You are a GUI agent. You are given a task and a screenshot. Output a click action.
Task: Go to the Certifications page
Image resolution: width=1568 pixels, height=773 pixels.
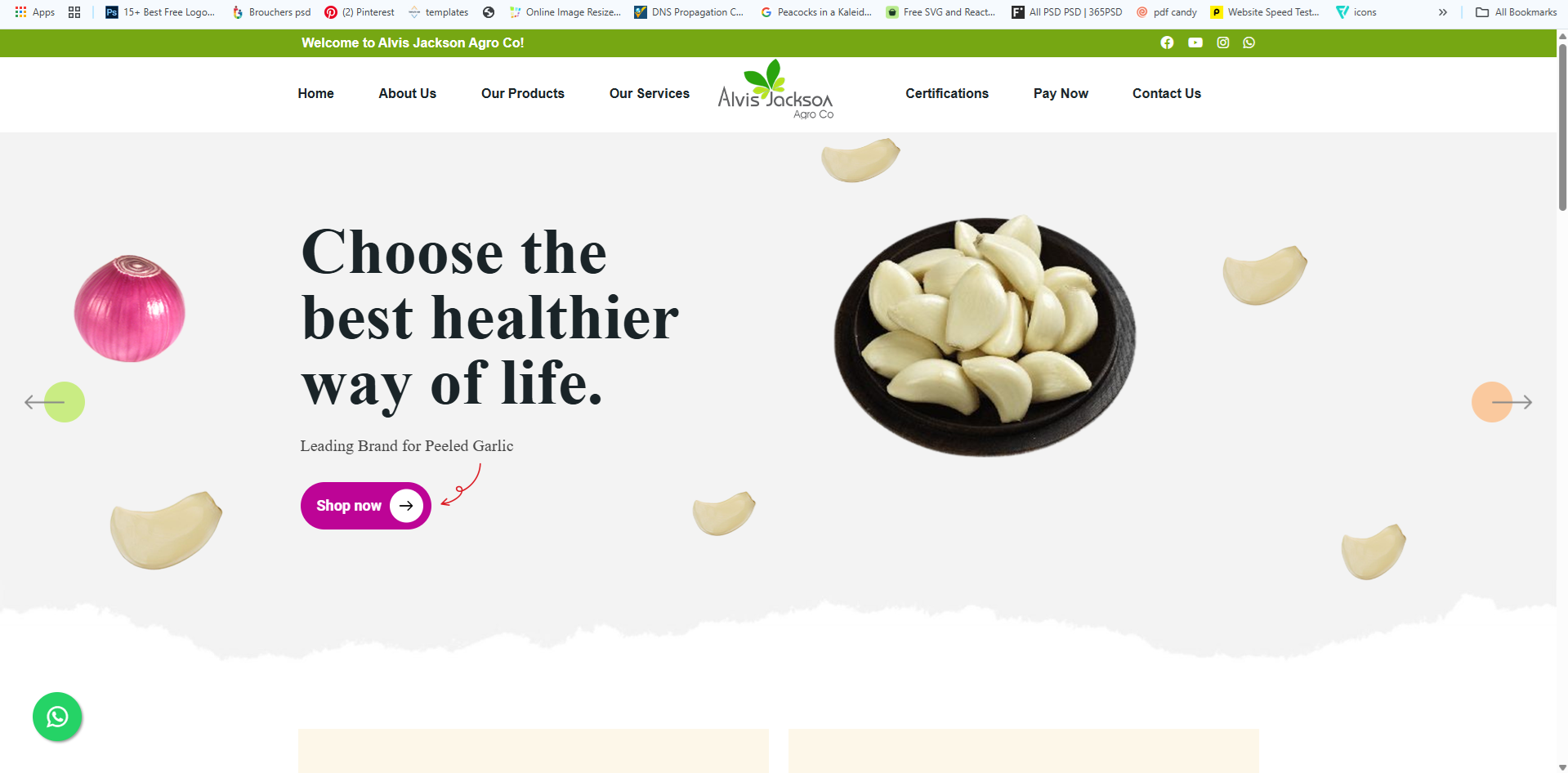pyautogui.click(x=947, y=93)
